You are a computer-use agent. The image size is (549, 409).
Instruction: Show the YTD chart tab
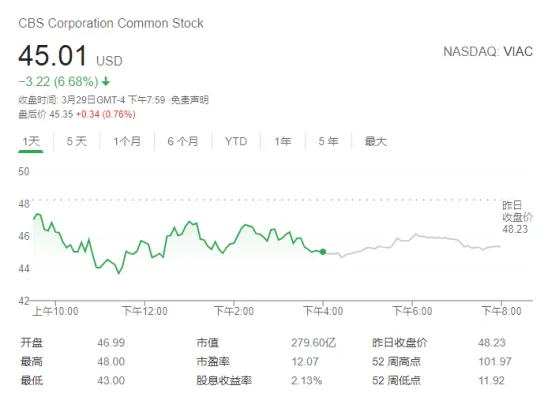click(236, 141)
